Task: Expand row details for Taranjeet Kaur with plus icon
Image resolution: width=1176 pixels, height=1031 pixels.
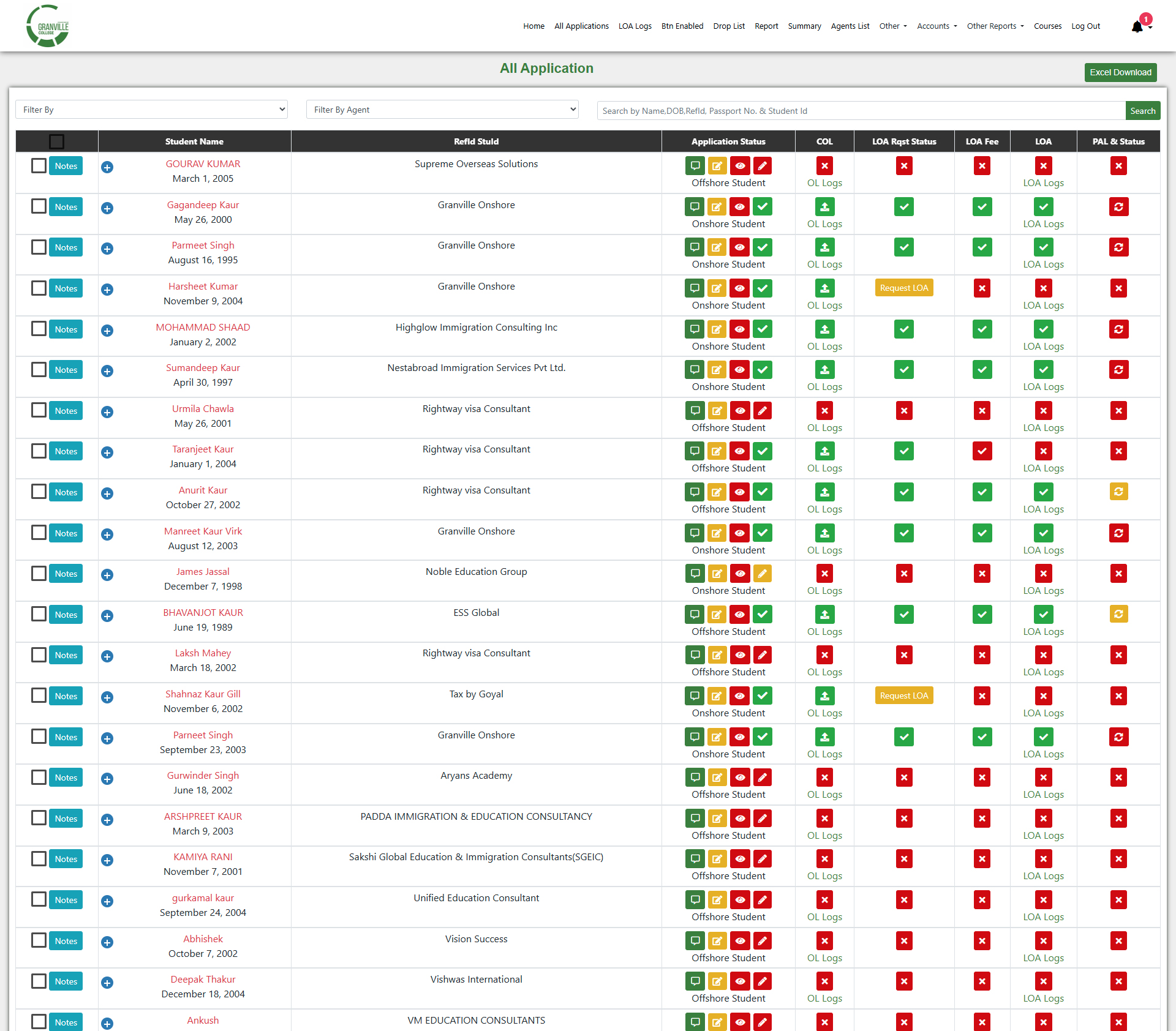Action: (107, 452)
